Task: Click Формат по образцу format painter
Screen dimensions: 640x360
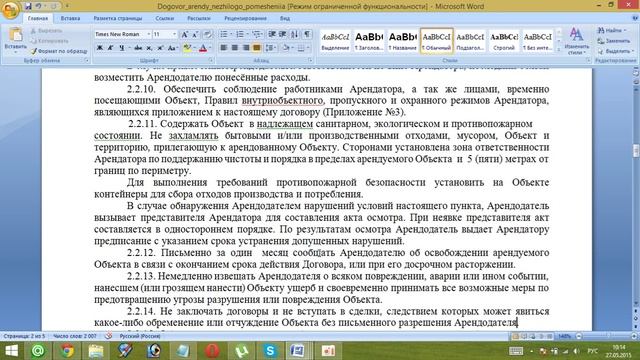Action: 59,51
